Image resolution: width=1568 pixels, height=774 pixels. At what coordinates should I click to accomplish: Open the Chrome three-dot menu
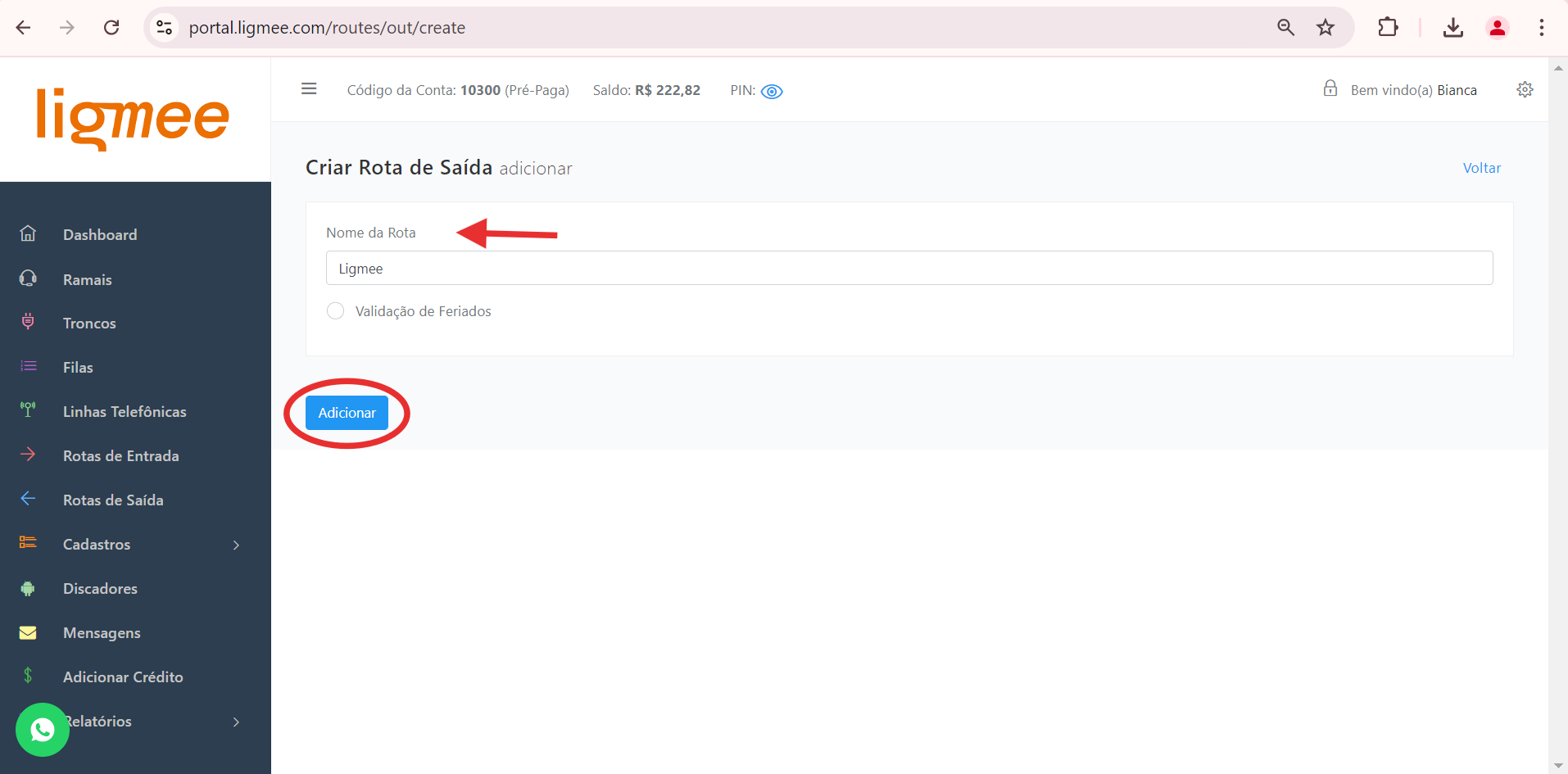(1541, 28)
